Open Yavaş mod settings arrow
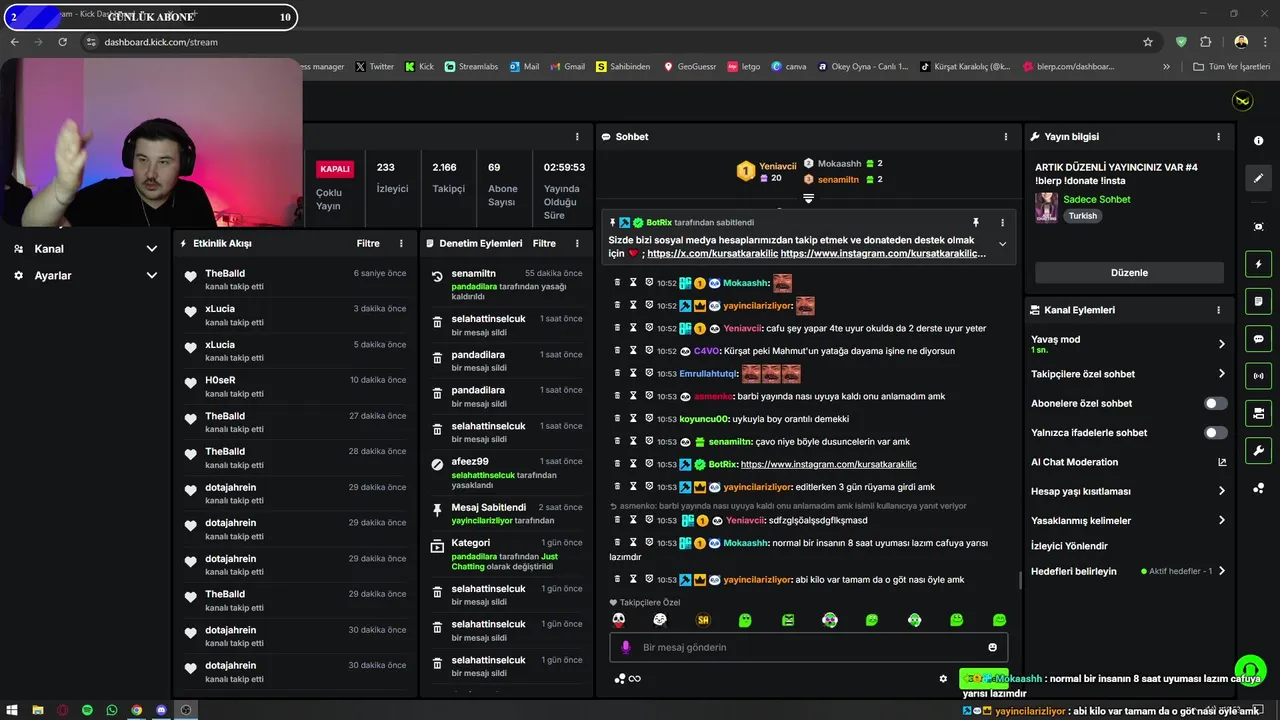Screen dimensions: 1280x720 [1221, 344]
